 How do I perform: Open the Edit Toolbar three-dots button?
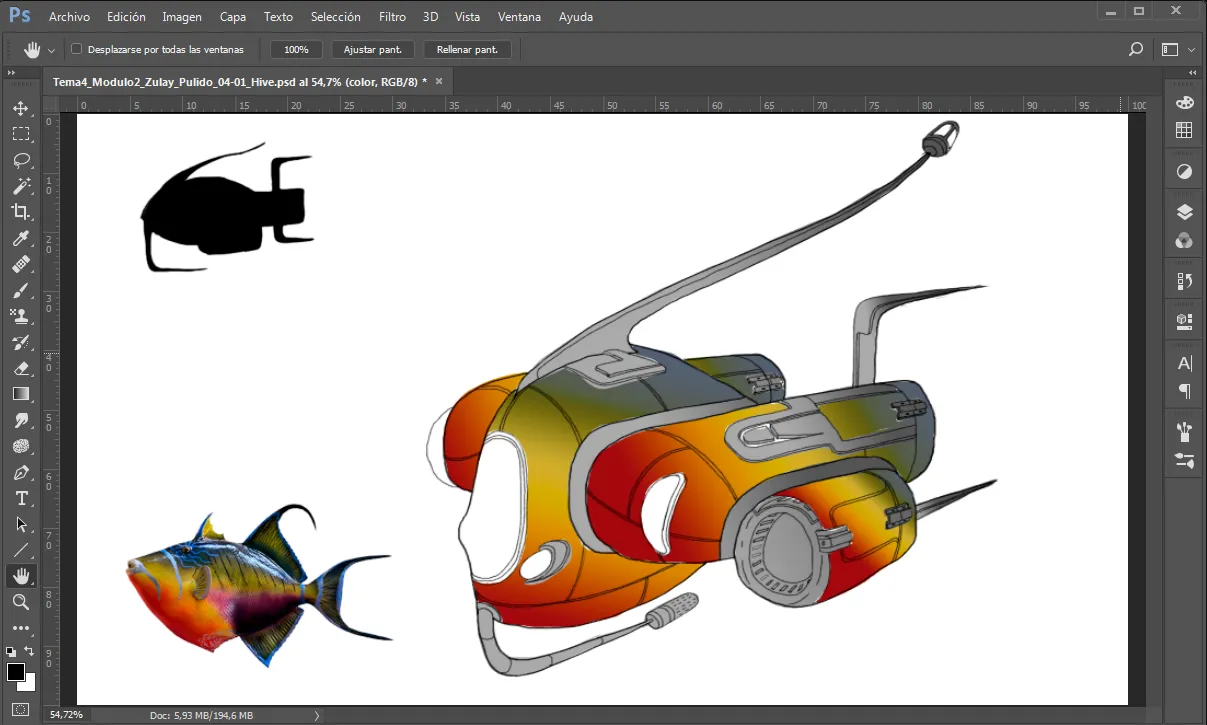(x=21, y=628)
